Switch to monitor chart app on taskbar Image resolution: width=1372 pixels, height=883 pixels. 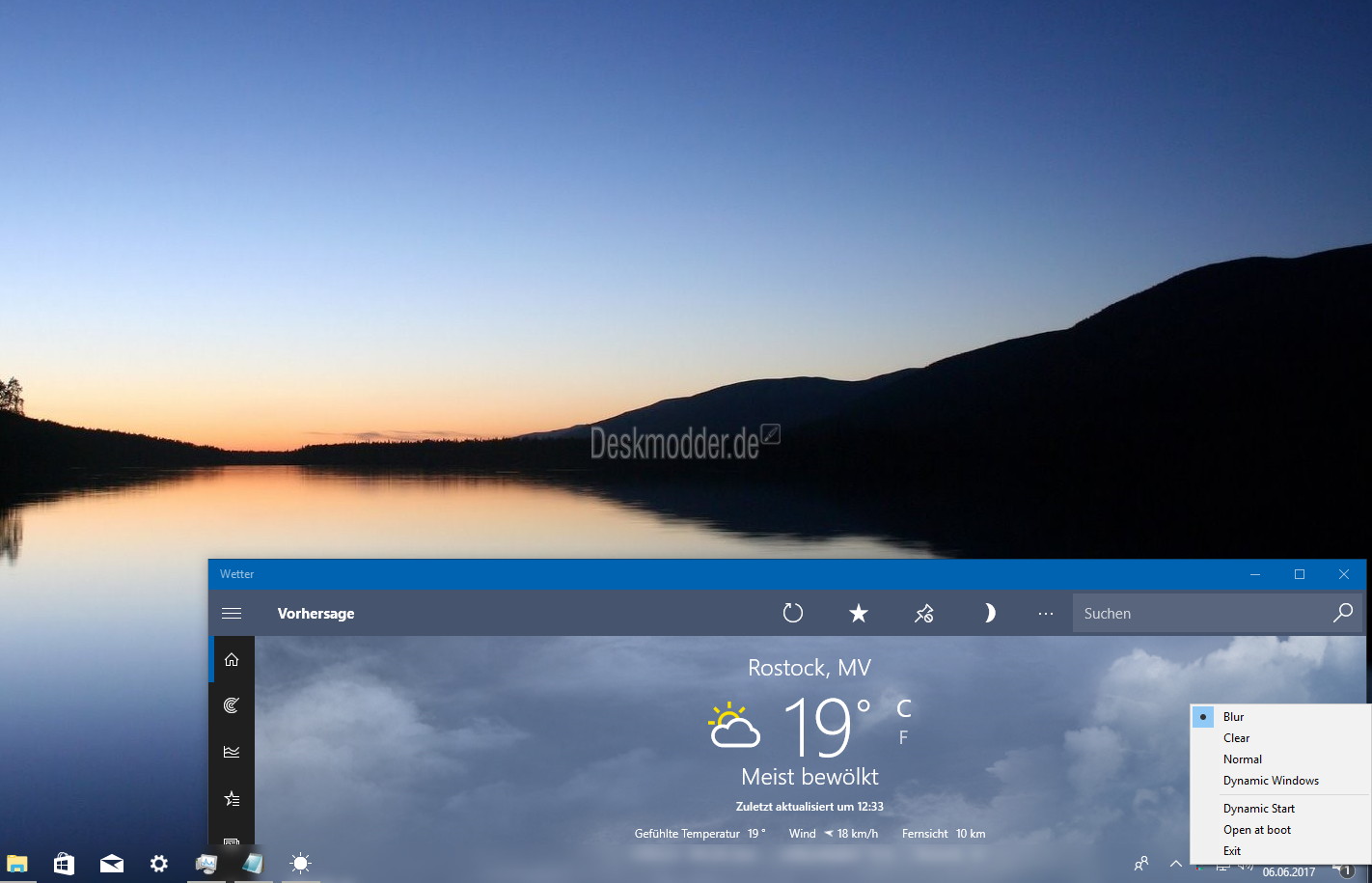click(206, 863)
